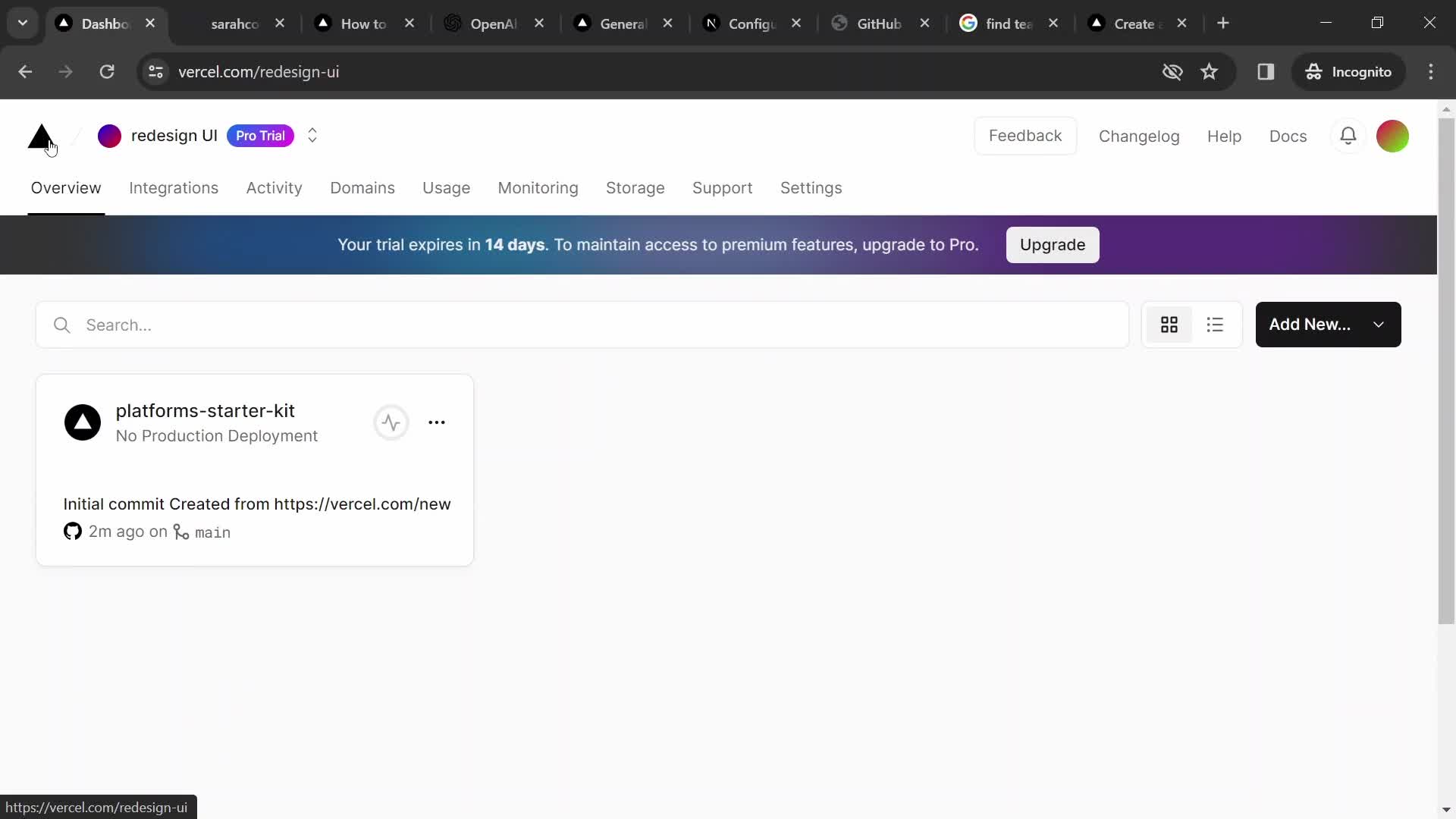Viewport: 1456px width, 819px height.
Task: Click the GitHub commit icon on project card
Action: 72,531
